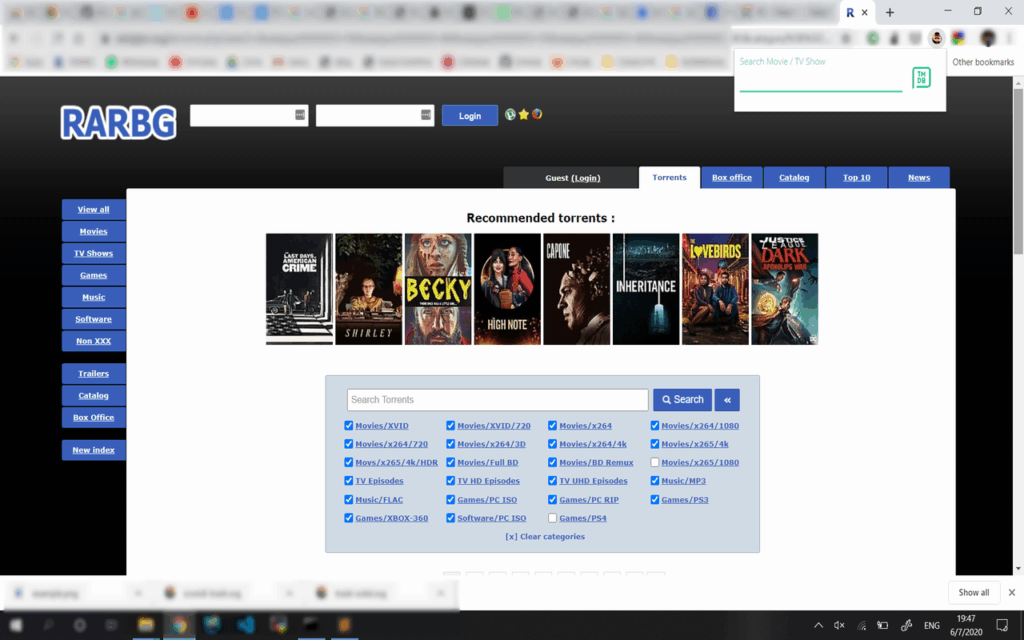Open the News tab

[919, 178]
